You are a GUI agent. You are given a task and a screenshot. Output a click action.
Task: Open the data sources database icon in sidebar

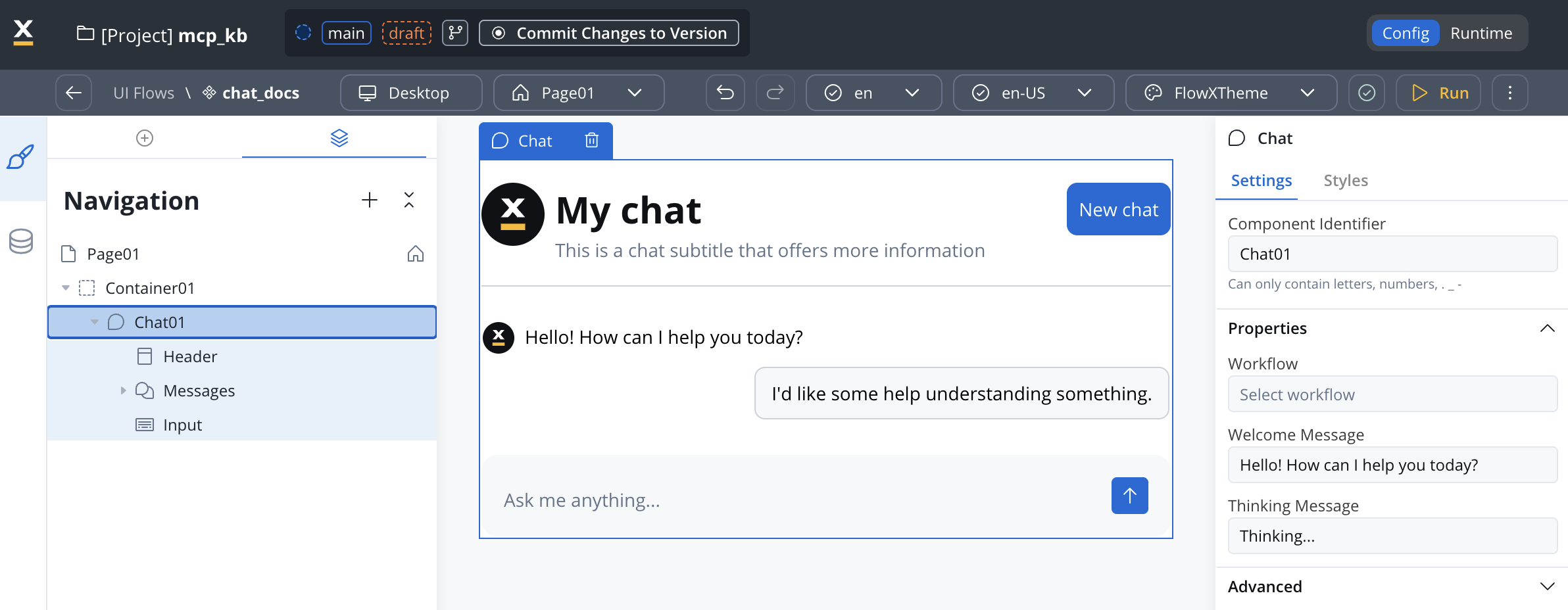coord(21,241)
